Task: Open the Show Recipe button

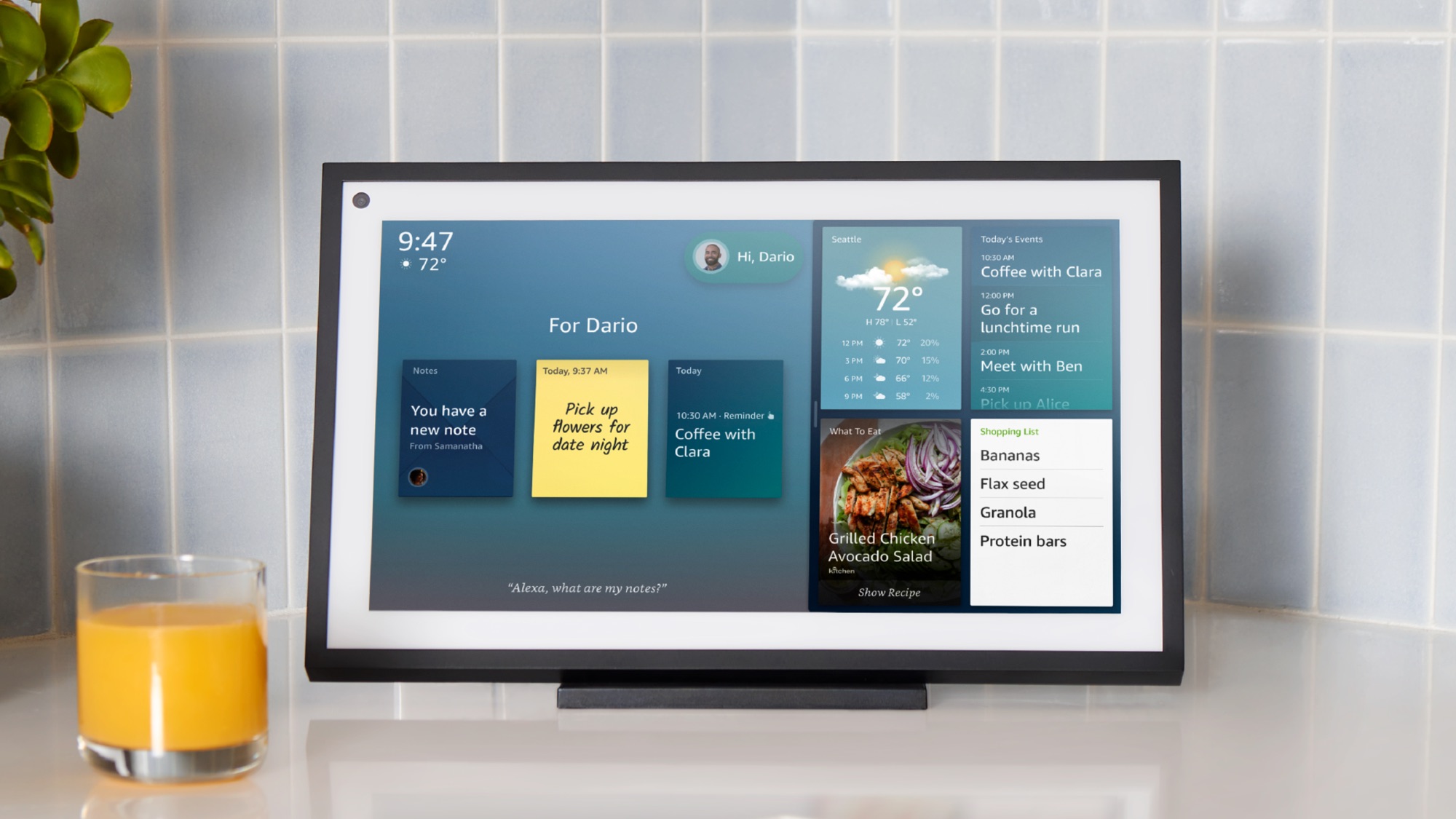Action: [x=889, y=592]
